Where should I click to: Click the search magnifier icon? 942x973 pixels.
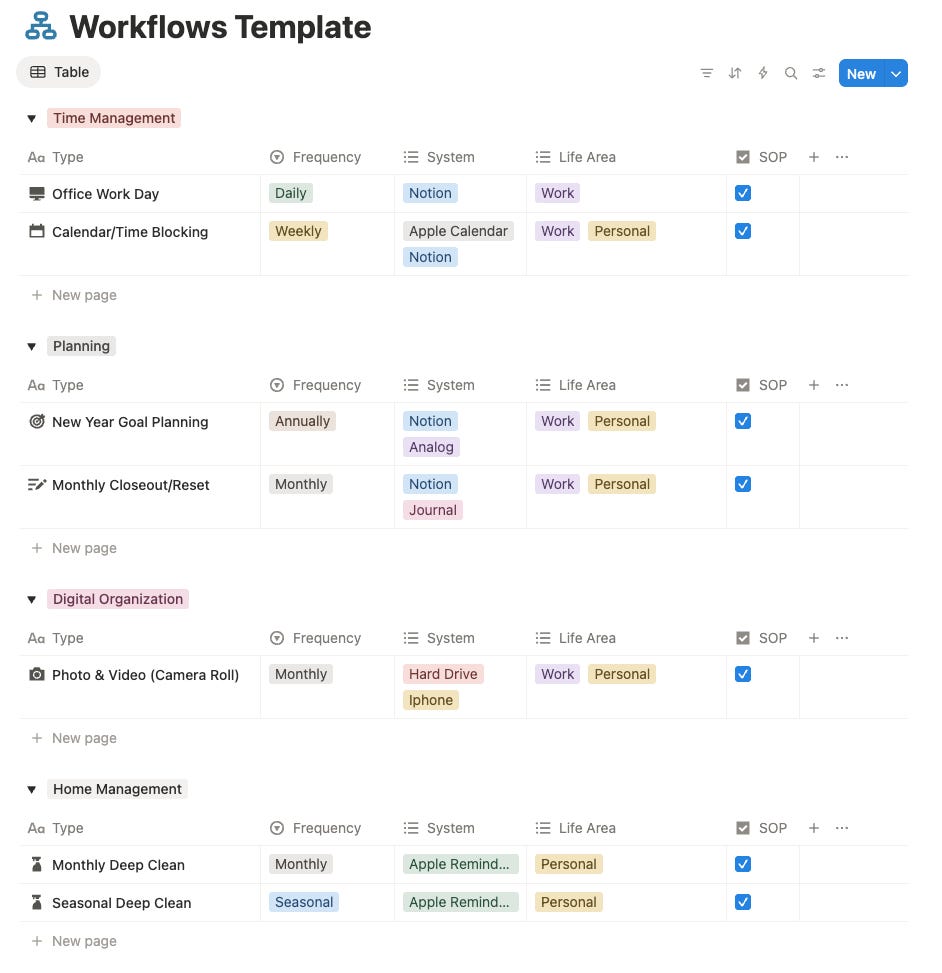[791, 73]
